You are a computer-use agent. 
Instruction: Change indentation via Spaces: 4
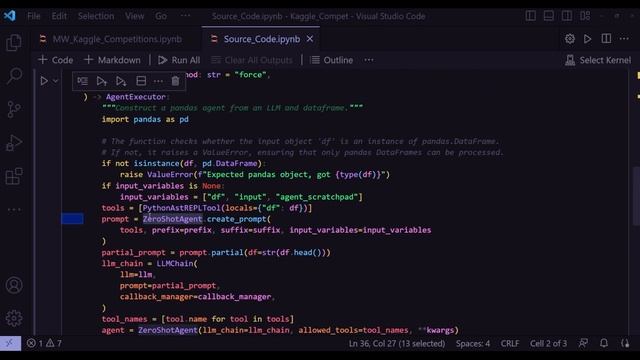coord(473,343)
